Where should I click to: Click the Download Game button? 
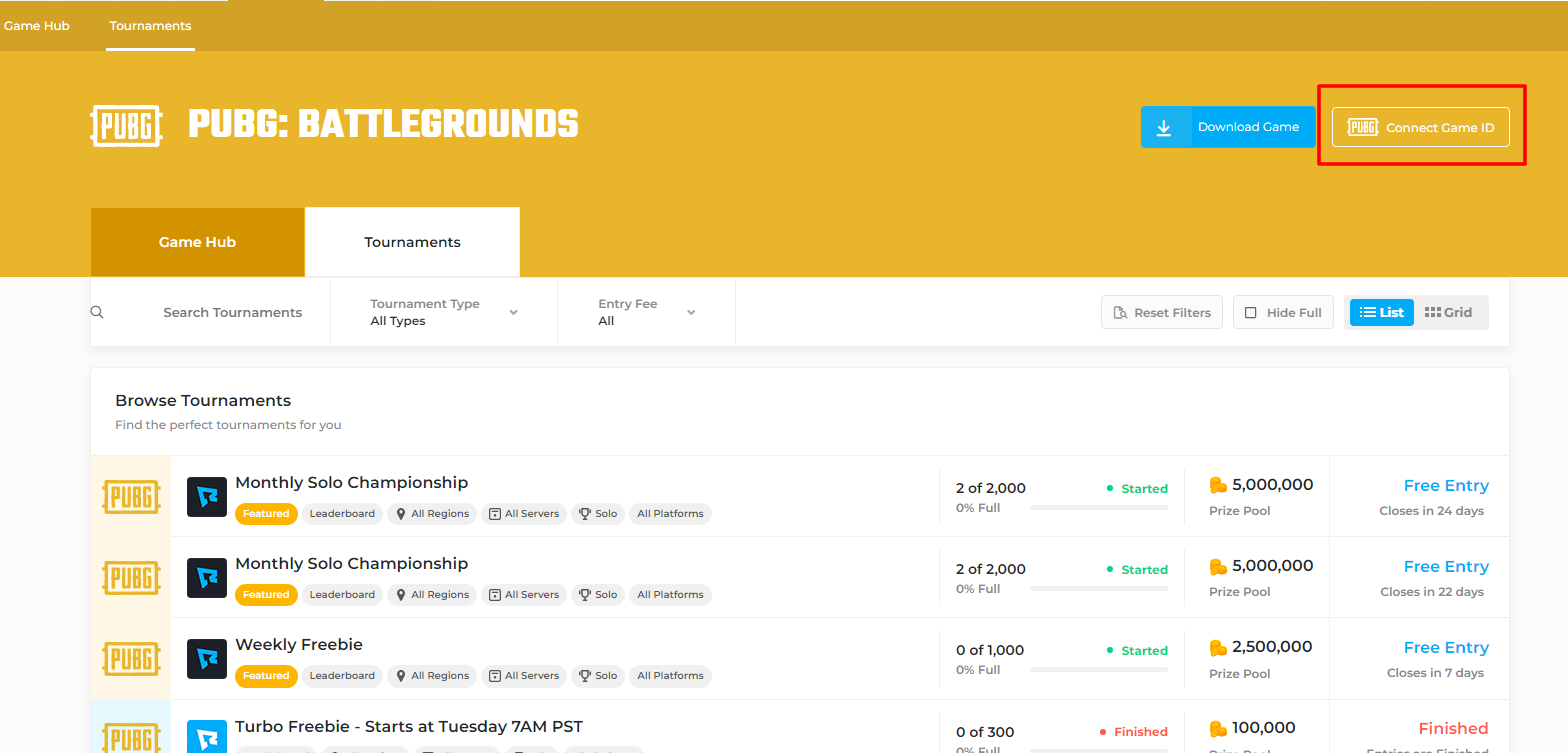pyautogui.click(x=1228, y=127)
